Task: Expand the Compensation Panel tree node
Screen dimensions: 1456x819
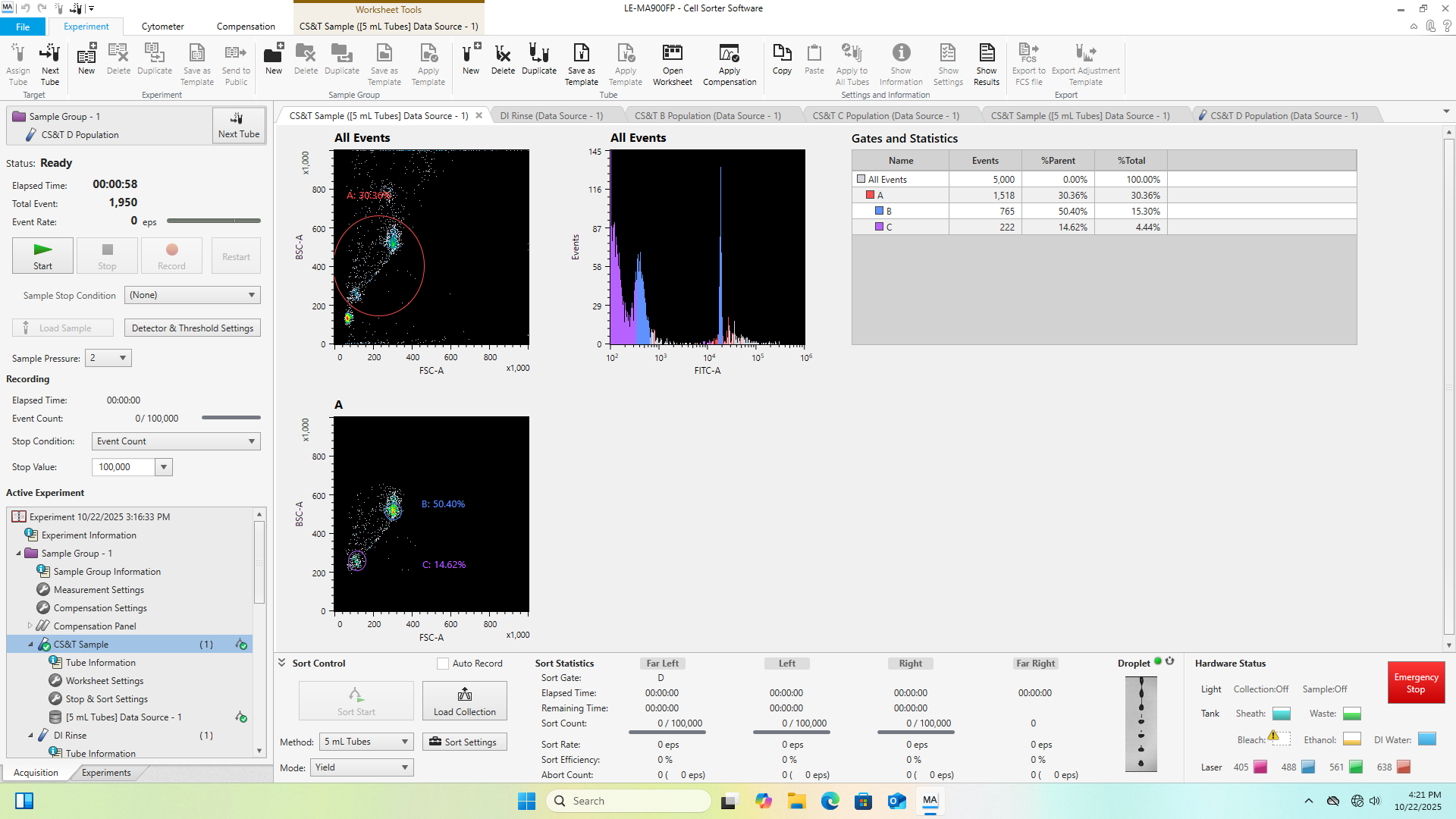Action: (x=30, y=626)
